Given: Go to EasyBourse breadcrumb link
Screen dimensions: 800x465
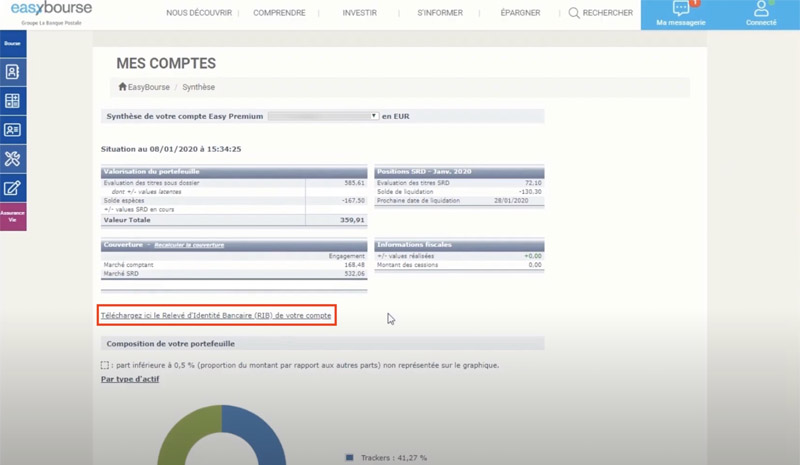Looking at the screenshot, I should 148,87.
